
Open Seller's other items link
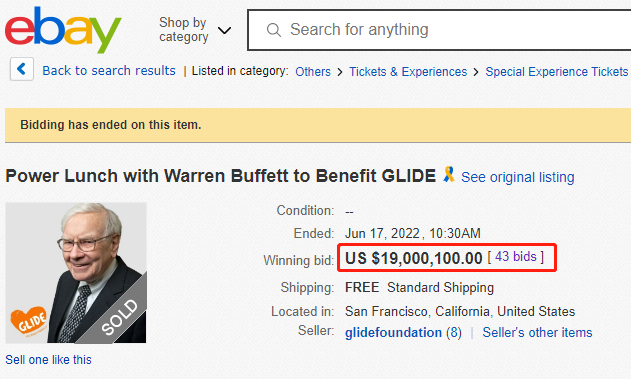537,333
